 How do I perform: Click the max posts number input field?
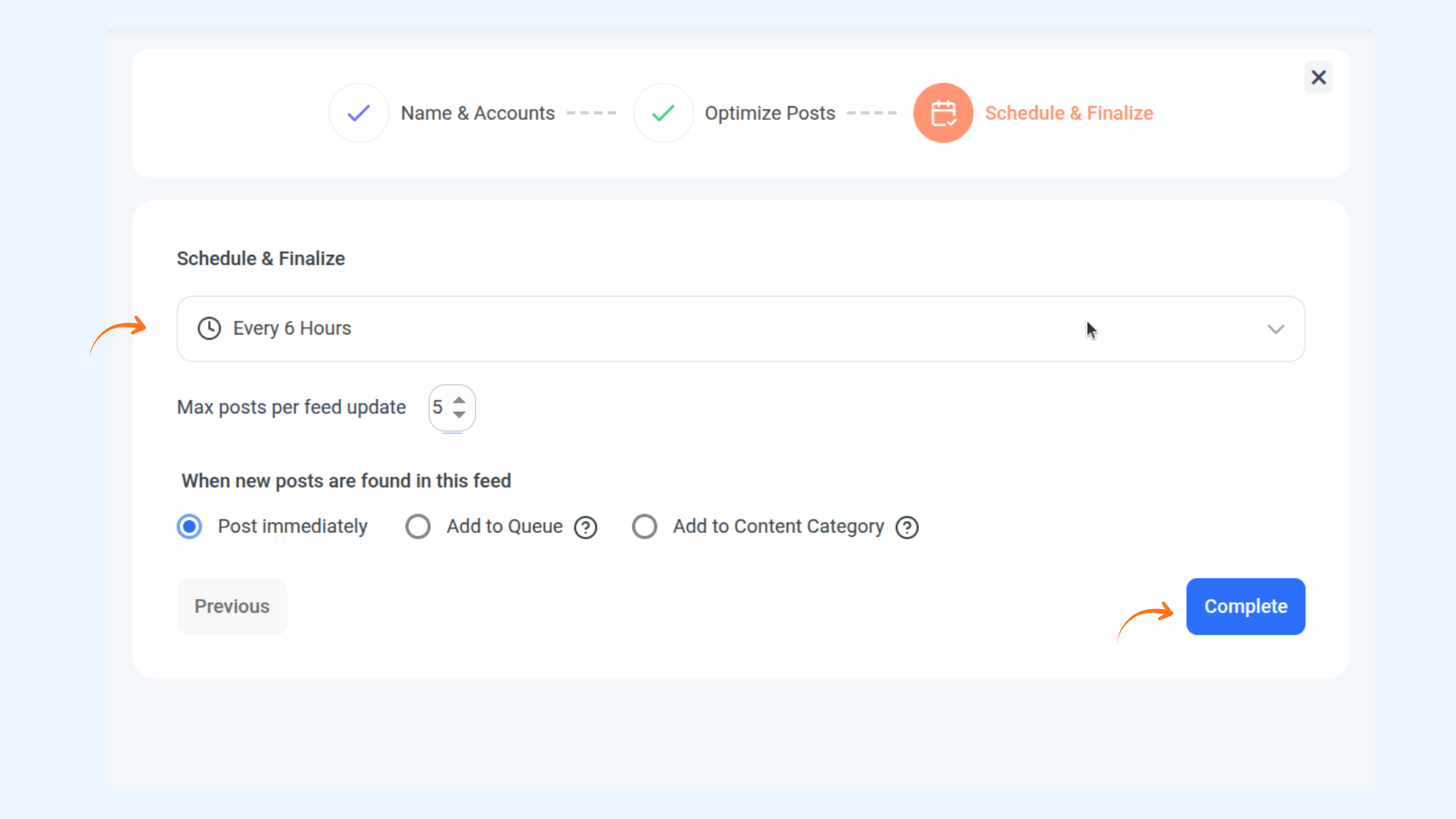pos(440,407)
